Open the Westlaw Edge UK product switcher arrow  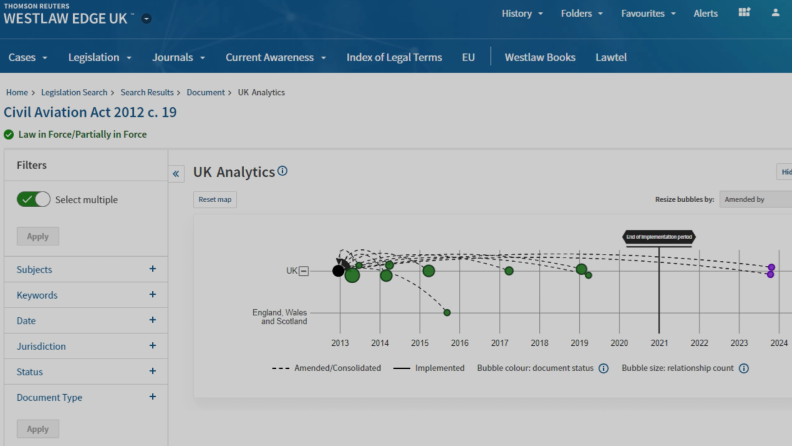[147, 19]
